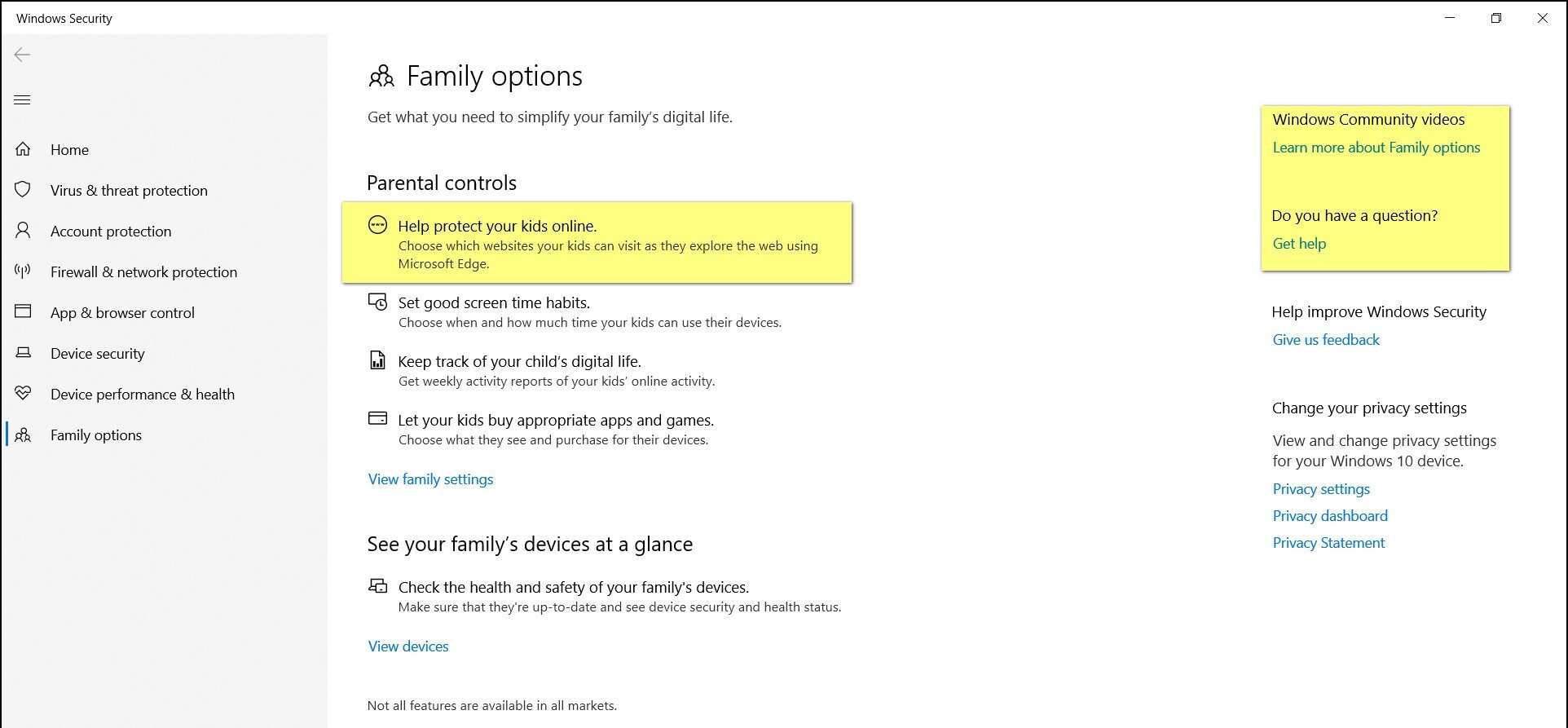Click the 'Family options' page title
This screenshot has height=728, width=1568.
pos(495,77)
